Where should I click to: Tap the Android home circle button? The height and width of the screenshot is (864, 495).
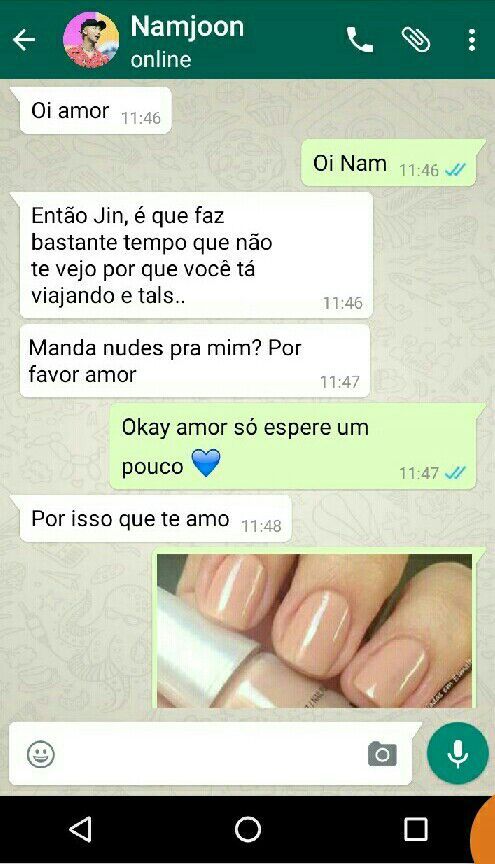click(248, 829)
